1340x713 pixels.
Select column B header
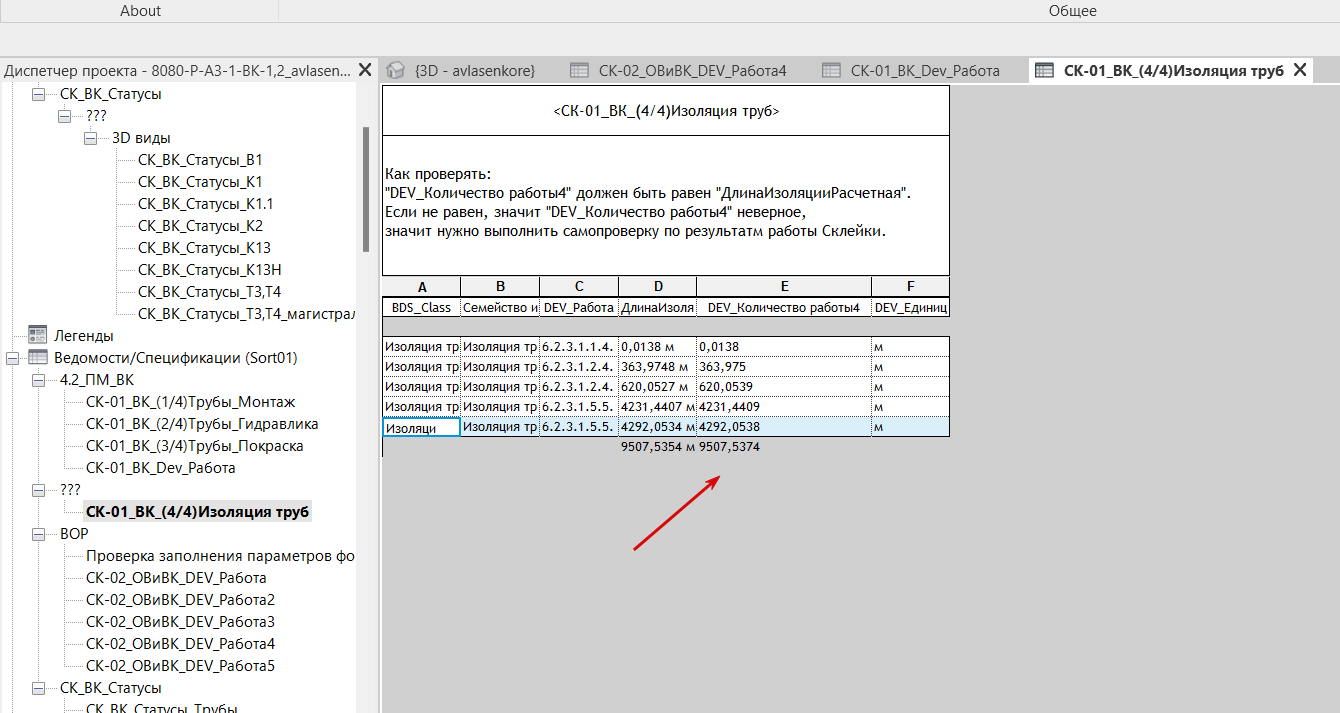[500, 286]
